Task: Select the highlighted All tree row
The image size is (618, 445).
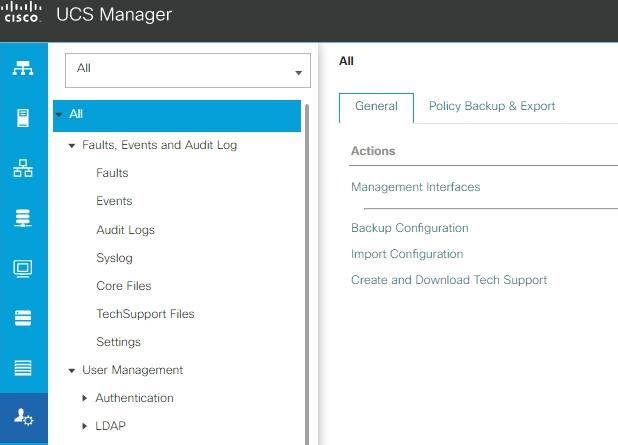Action: (x=177, y=116)
